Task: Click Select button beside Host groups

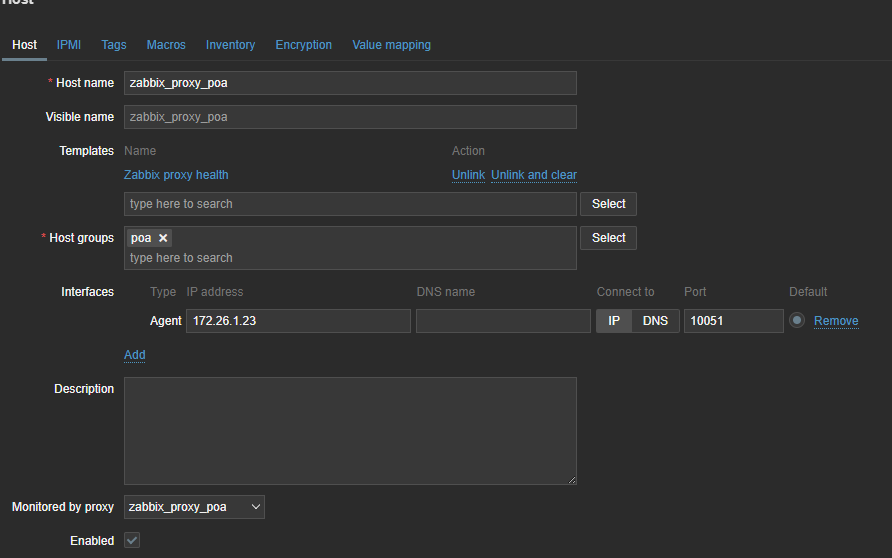Action: tap(608, 238)
